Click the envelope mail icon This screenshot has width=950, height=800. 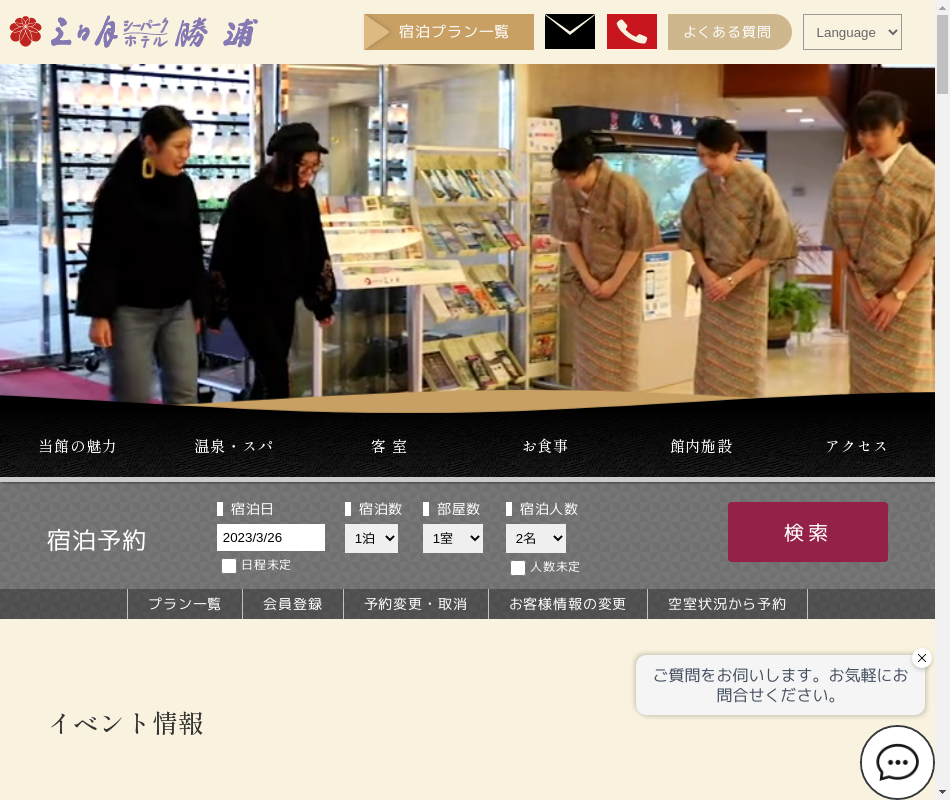(569, 32)
